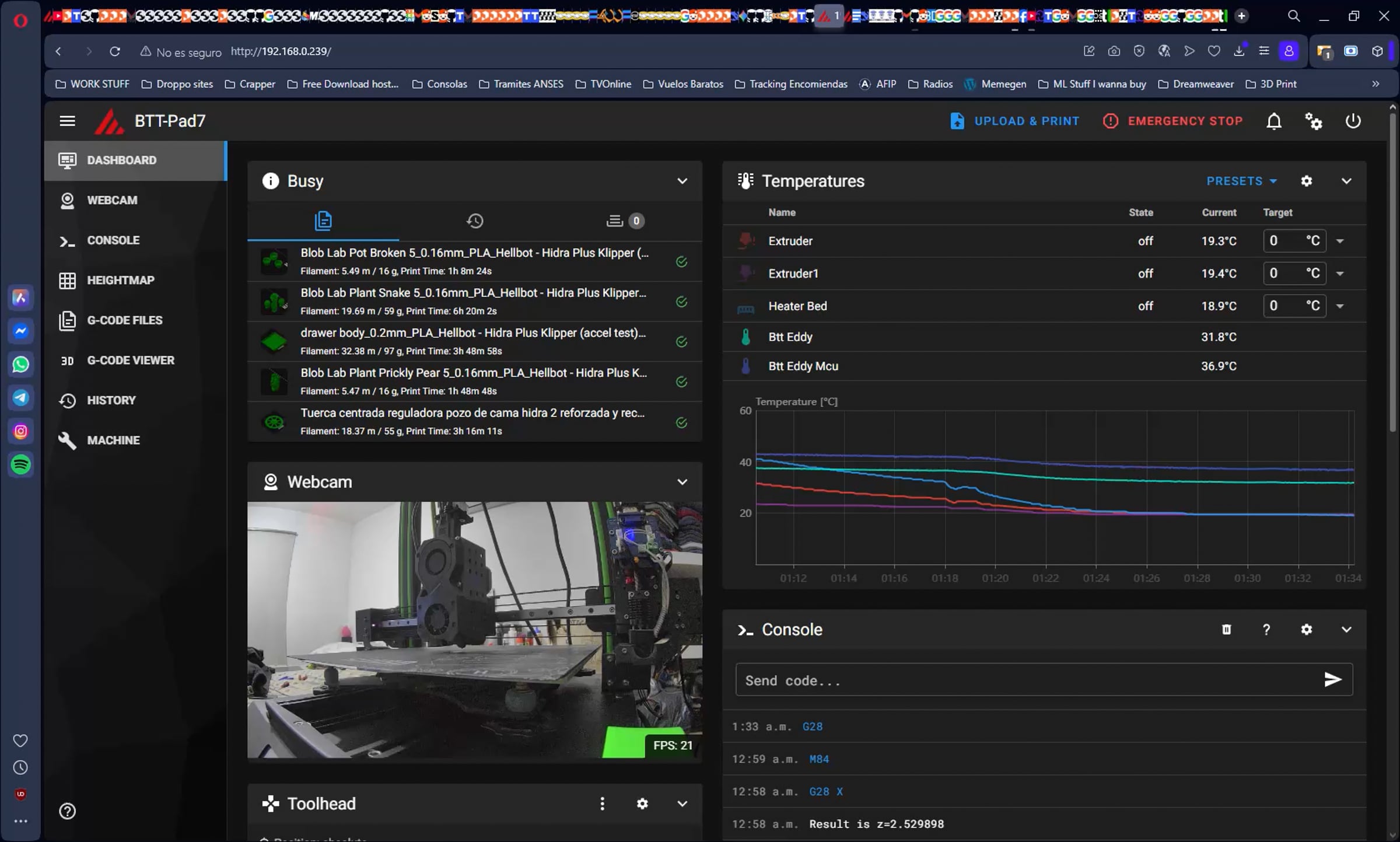This screenshot has height=842, width=1400.
Task: Open Temperatures PRESETS dropdown
Action: [1241, 181]
